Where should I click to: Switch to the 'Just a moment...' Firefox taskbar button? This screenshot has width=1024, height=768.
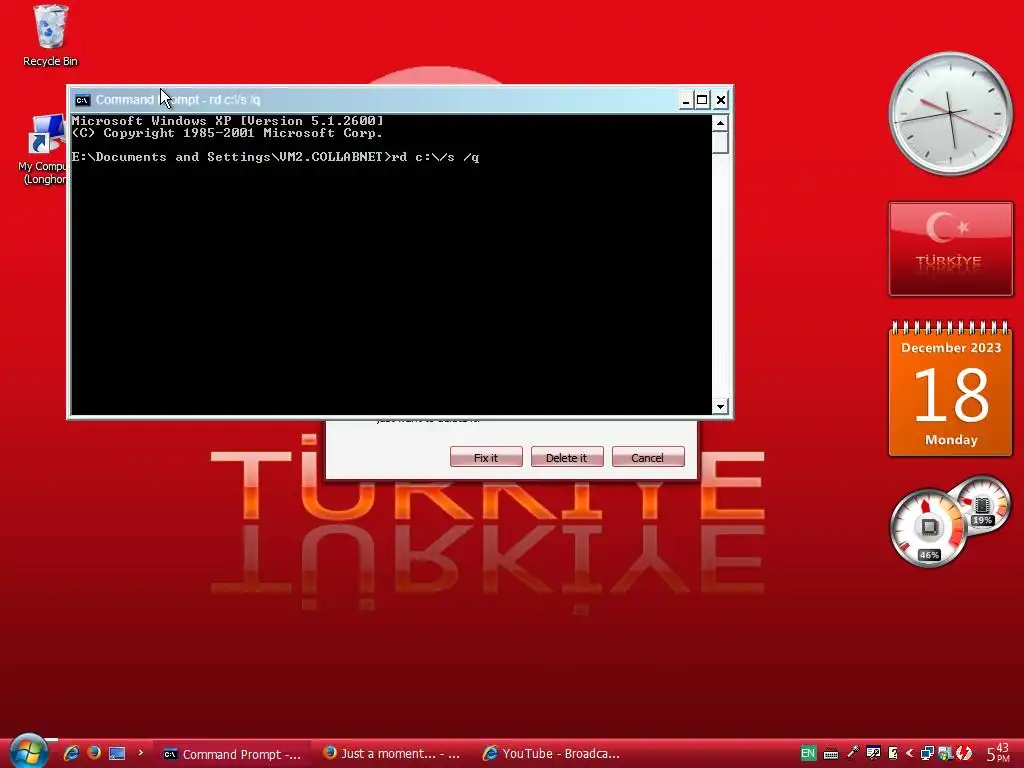click(391, 754)
